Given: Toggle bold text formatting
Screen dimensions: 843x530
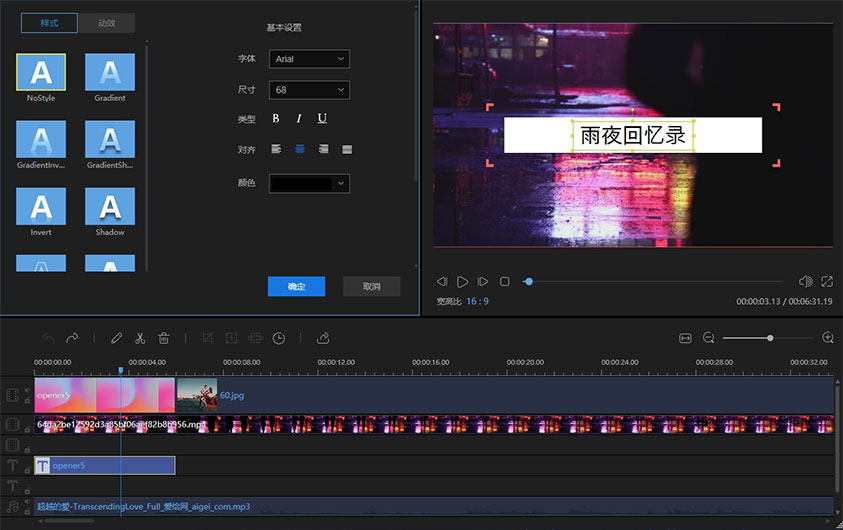Looking at the screenshot, I should coord(276,119).
